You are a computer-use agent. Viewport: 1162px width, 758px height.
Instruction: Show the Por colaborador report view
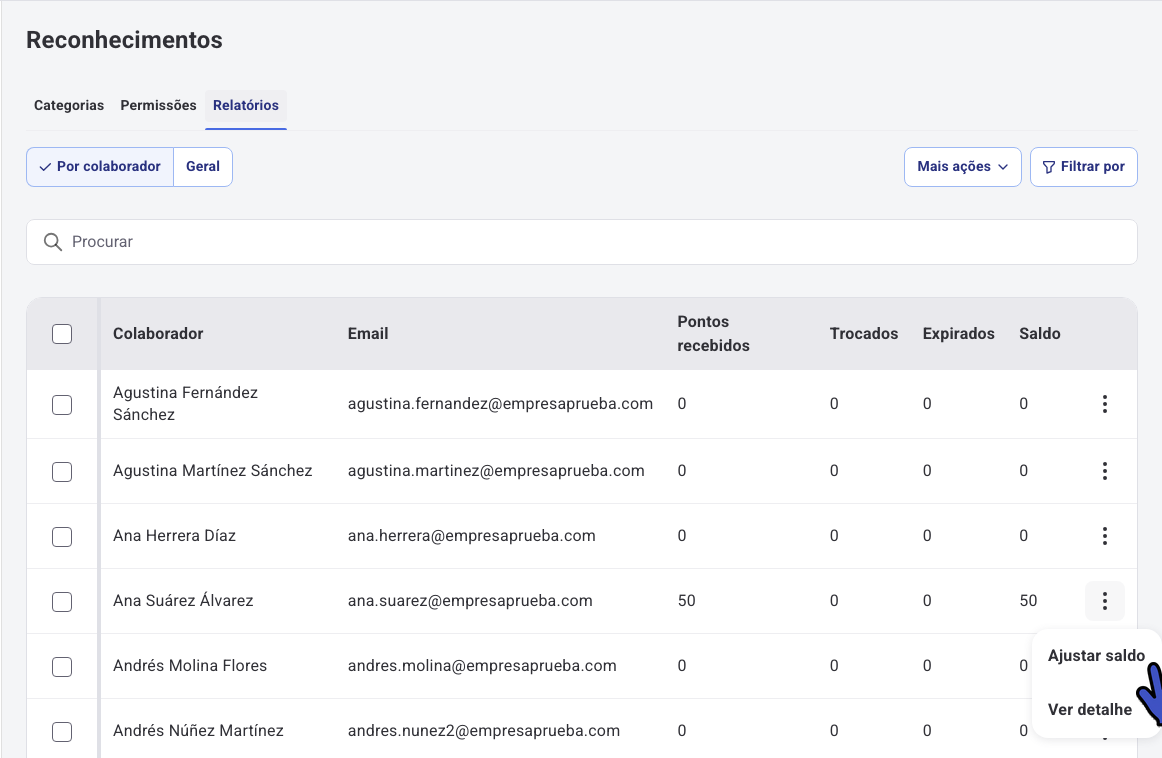click(x=100, y=167)
